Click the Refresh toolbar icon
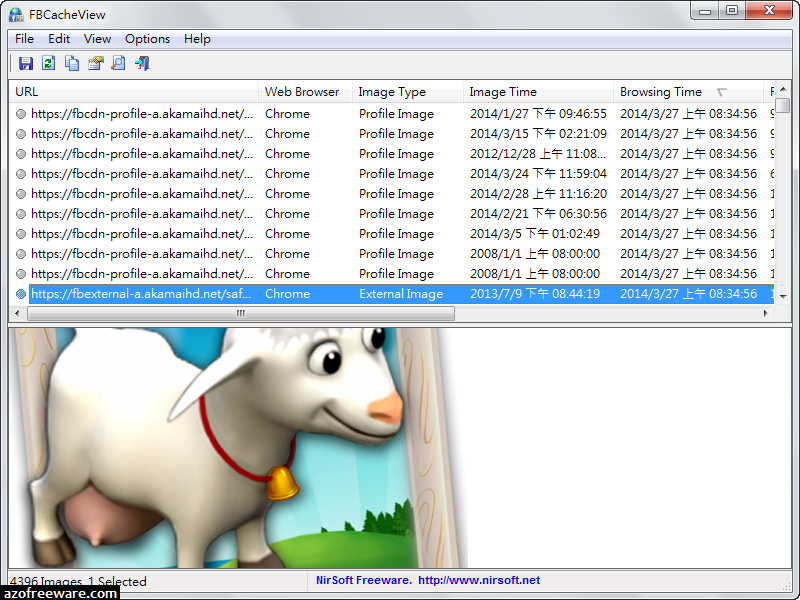Screen dimensions: 800x600 (x=48, y=63)
